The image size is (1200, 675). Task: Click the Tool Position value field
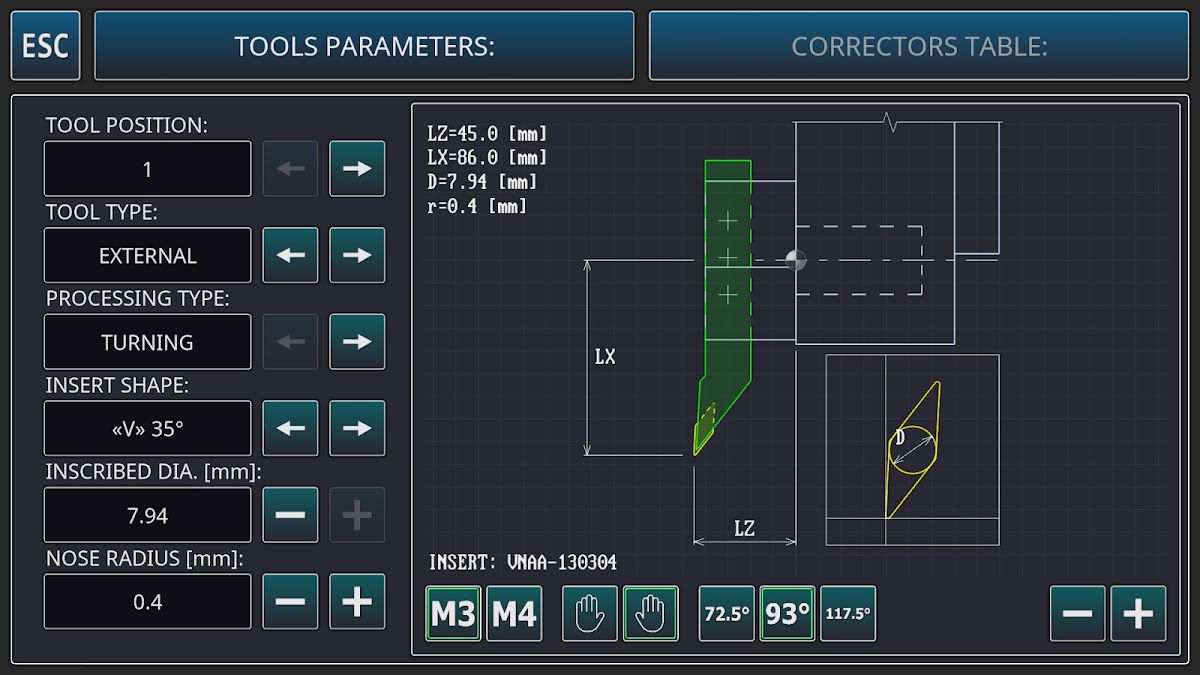click(148, 169)
